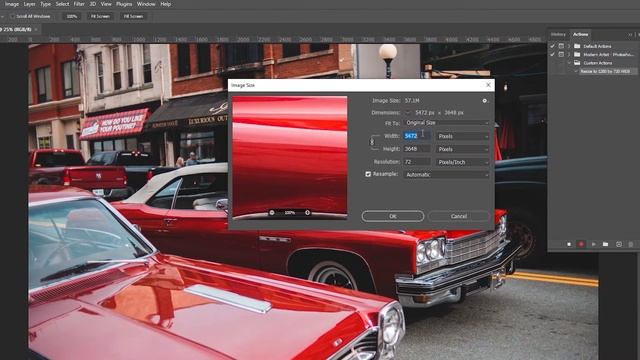The width and height of the screenshot is (640, 360).
Task: Click Cancel in Image Size dialog
Action: click(x=459, y=216)
